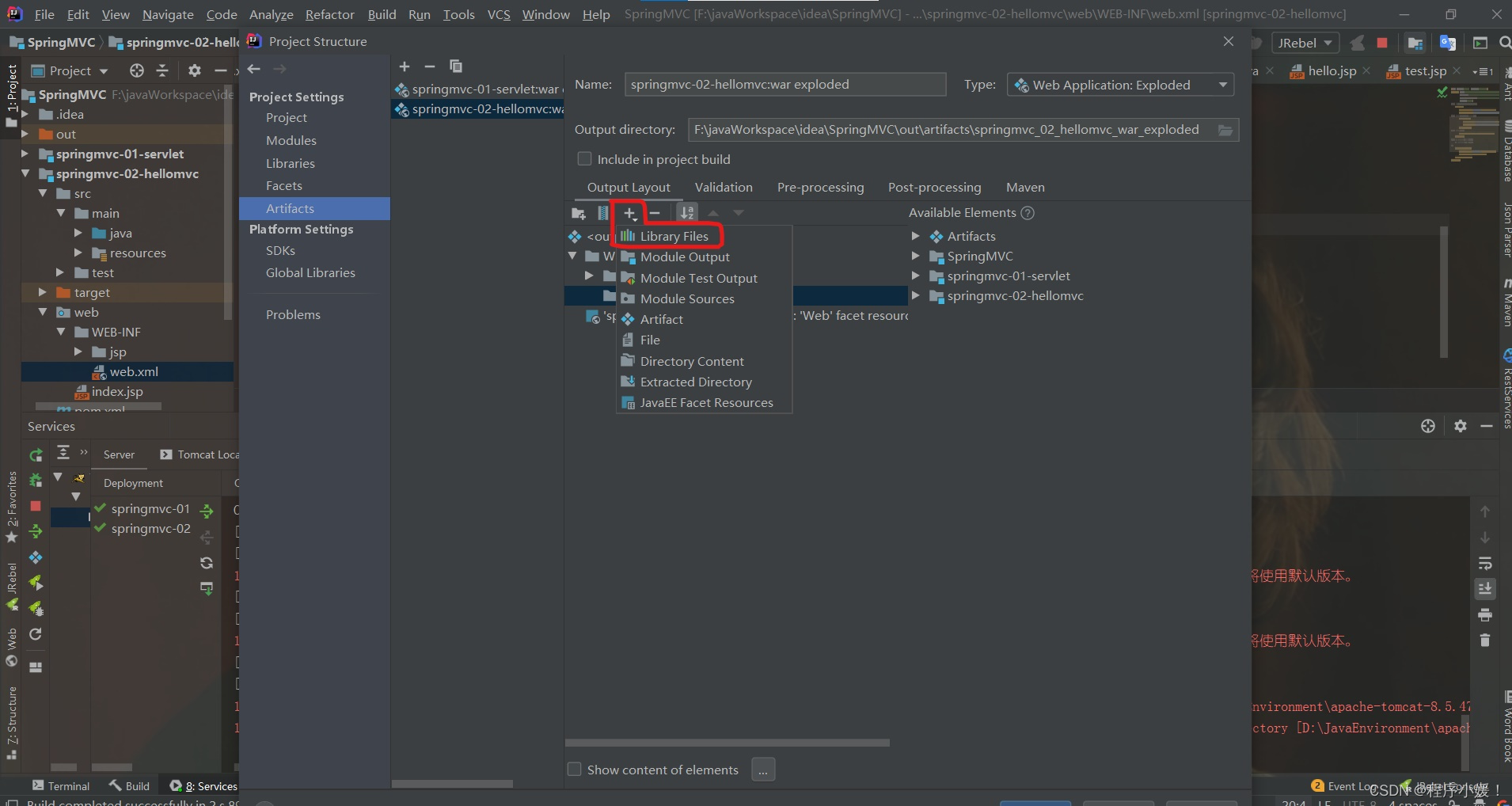Switch to the Validation tab
The image size is (1512, 806).
pyautogui.click(x=724, y=188)
